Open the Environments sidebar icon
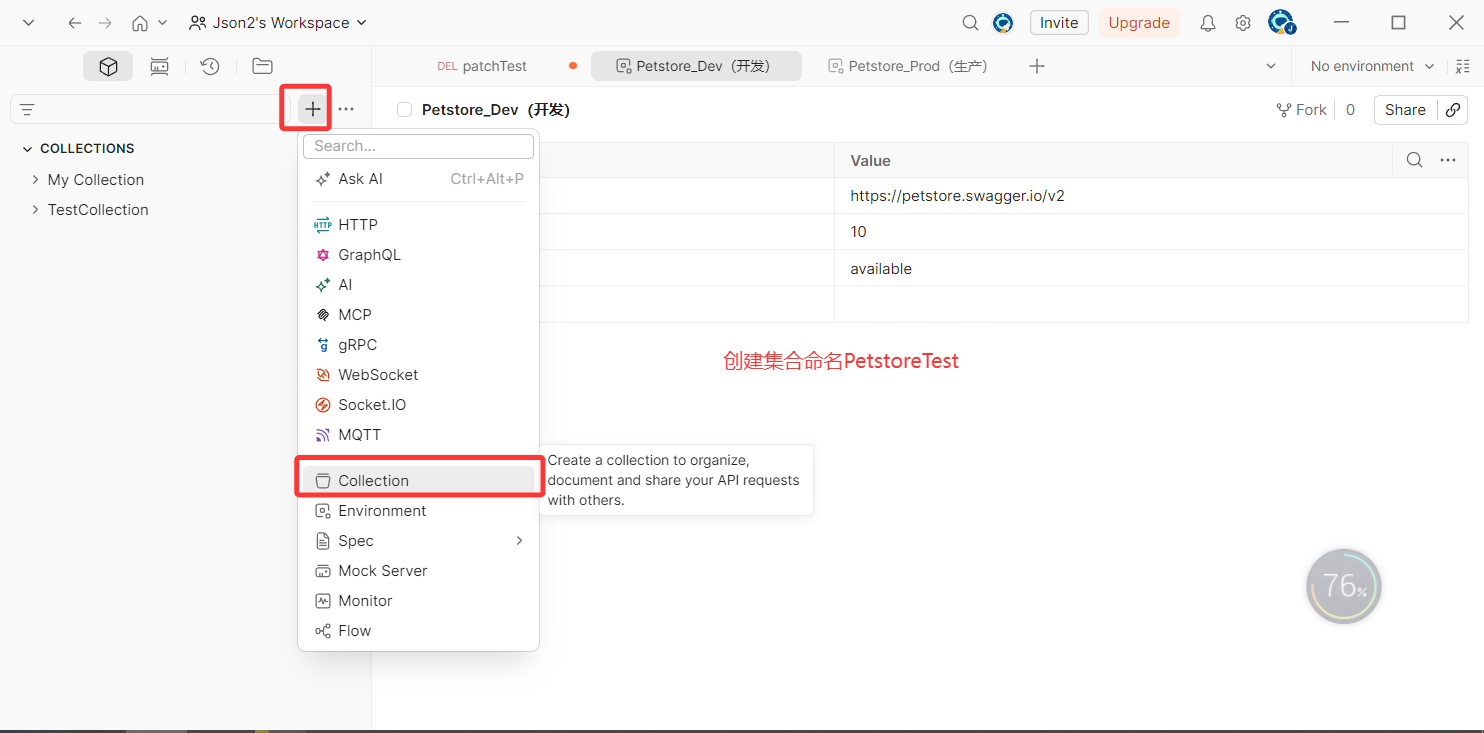 pyautogui.click(x=159, y=66)
